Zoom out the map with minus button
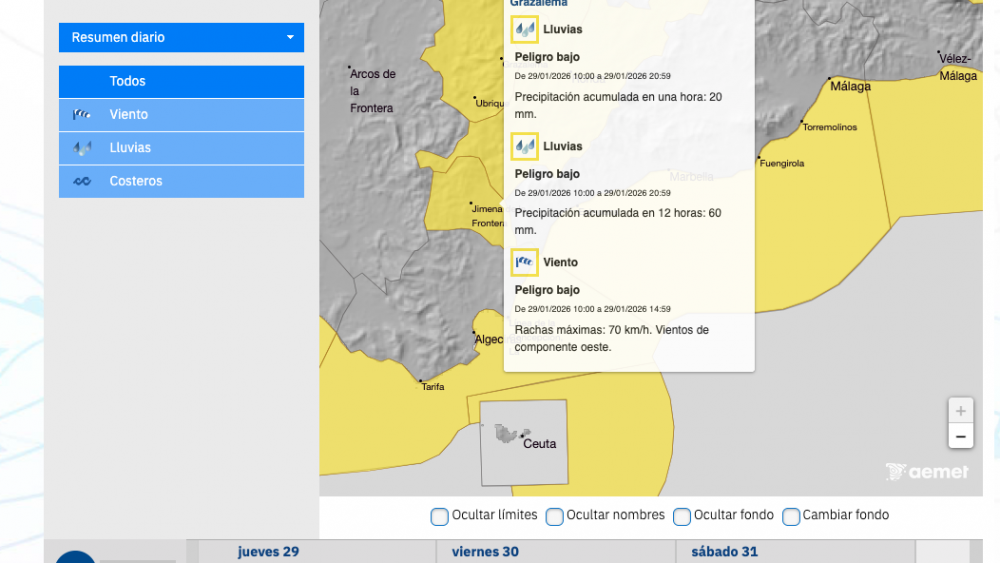The height and width of the screenshot is (563, 1000). (x=960, y=436)
